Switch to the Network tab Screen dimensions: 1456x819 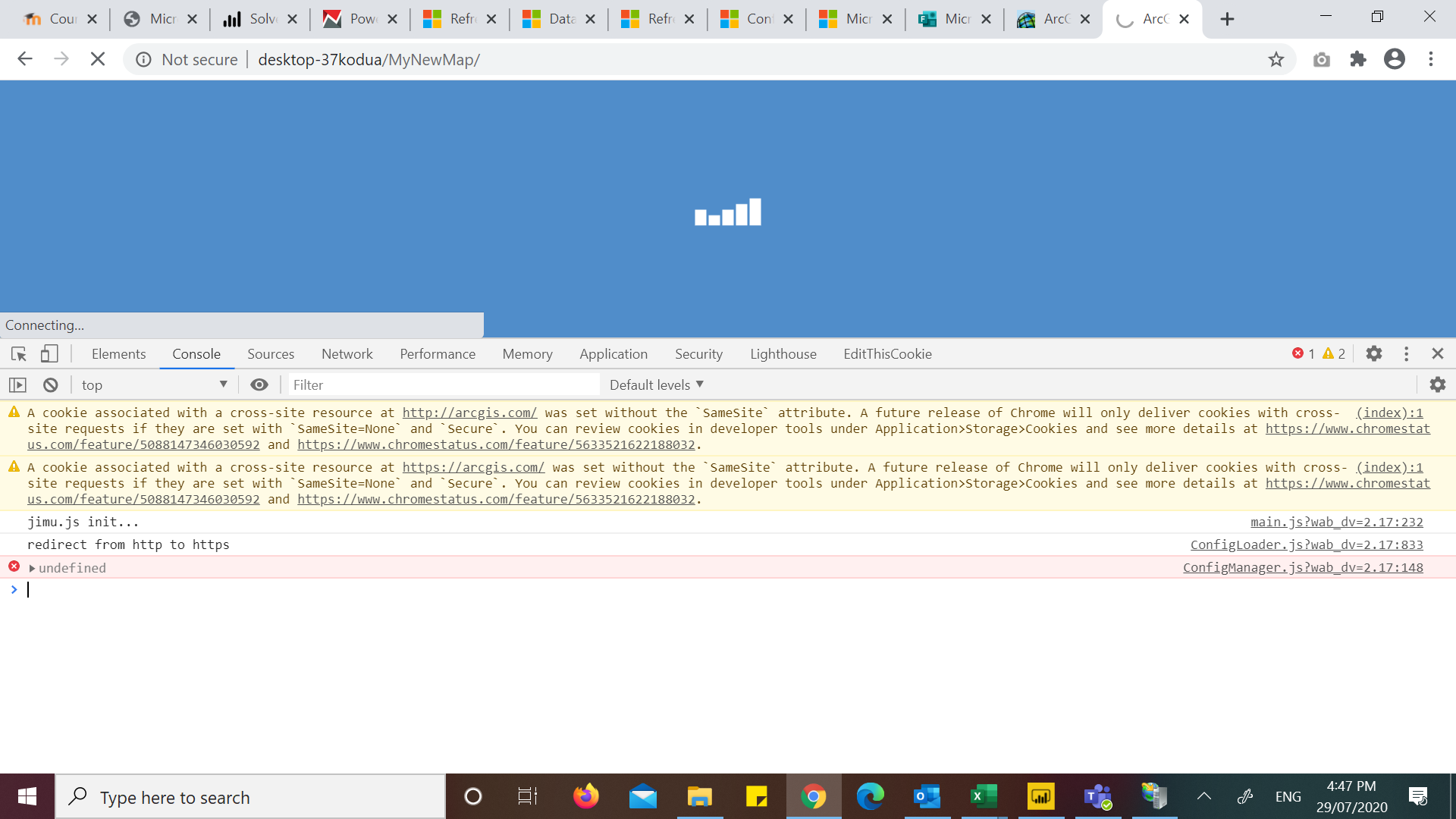[347, 354]
